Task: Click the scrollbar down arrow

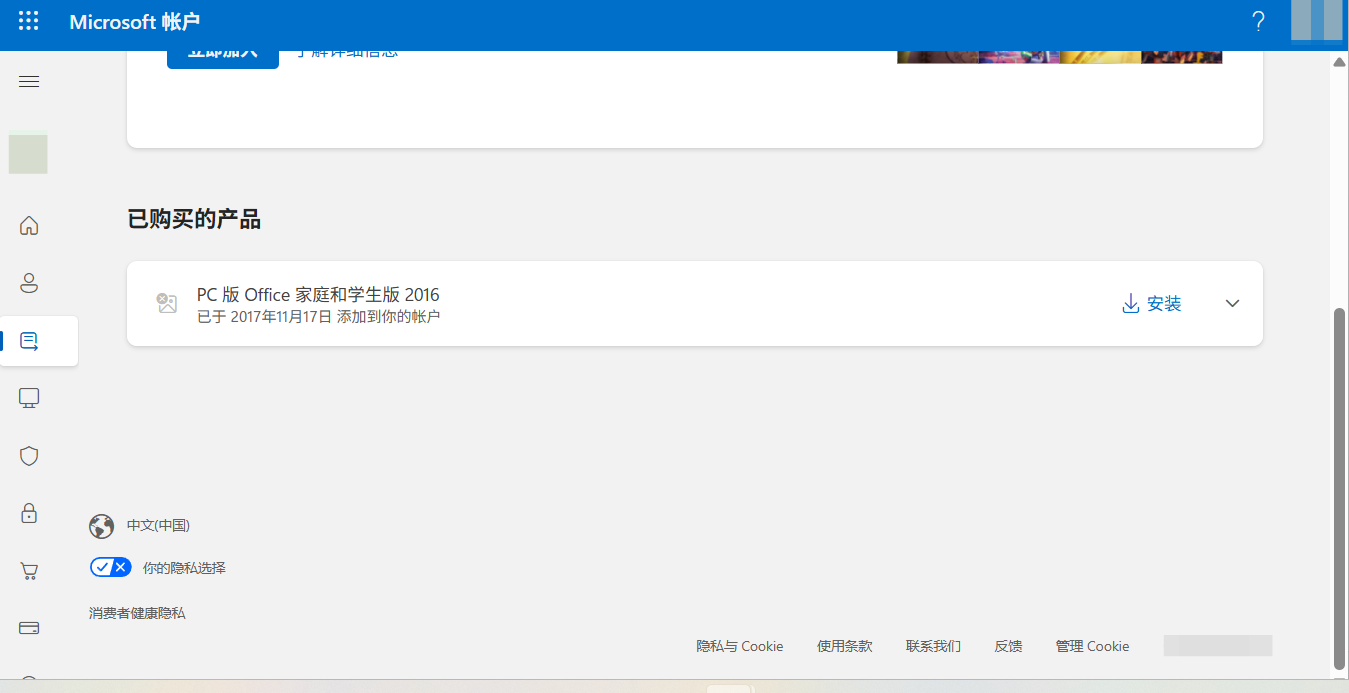Action: 1340,676
